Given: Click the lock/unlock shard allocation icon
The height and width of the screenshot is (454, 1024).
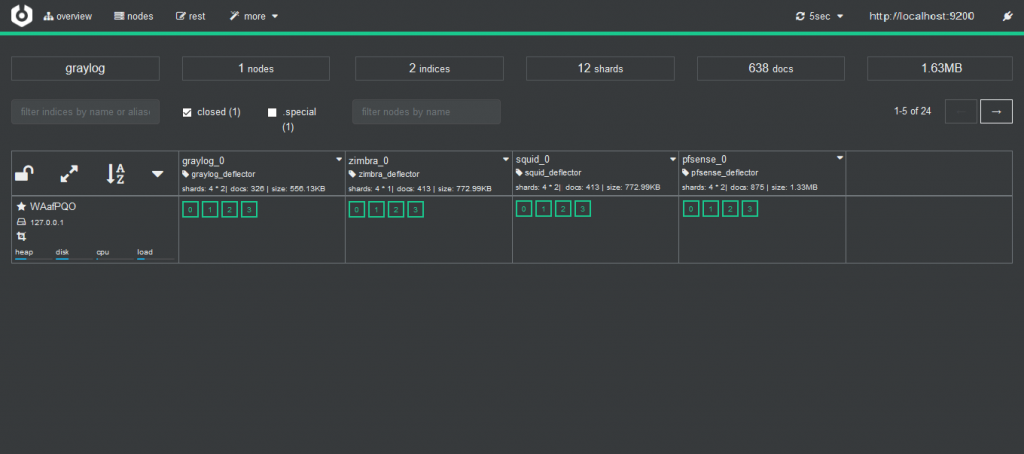Looking at the screenshot, I should 26,174.
